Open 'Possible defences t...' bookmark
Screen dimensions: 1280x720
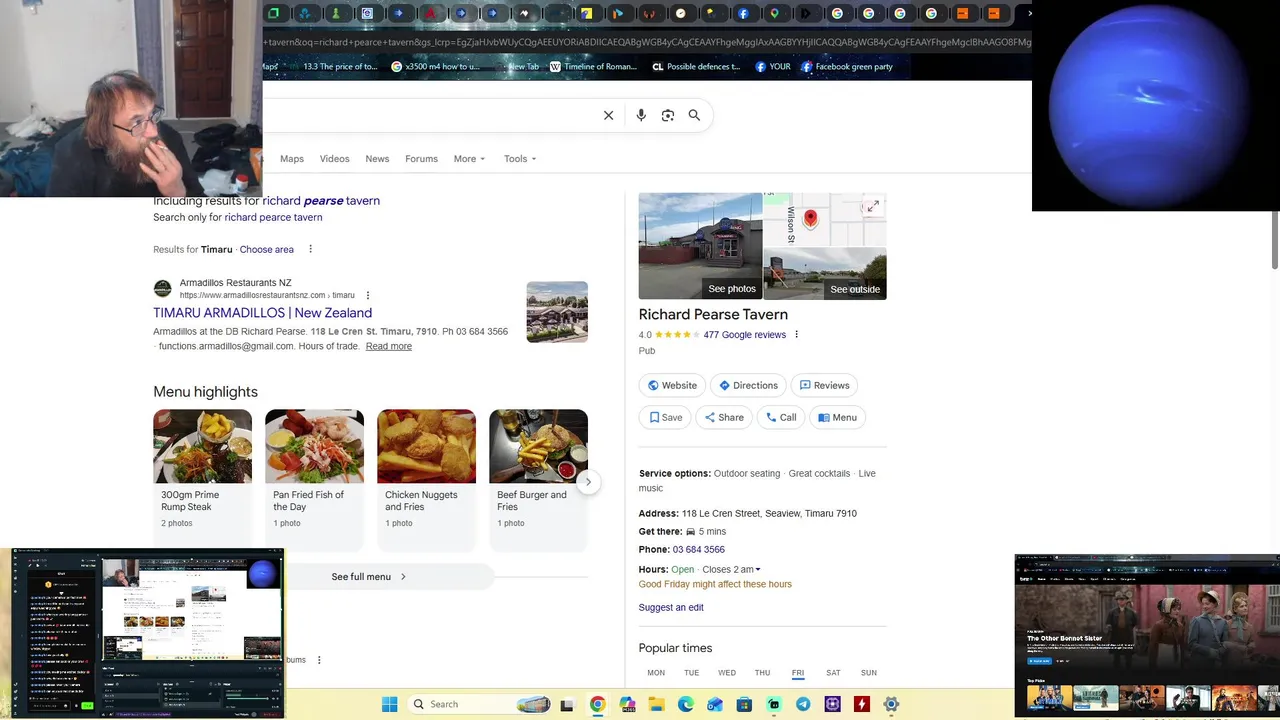(696, 67)
